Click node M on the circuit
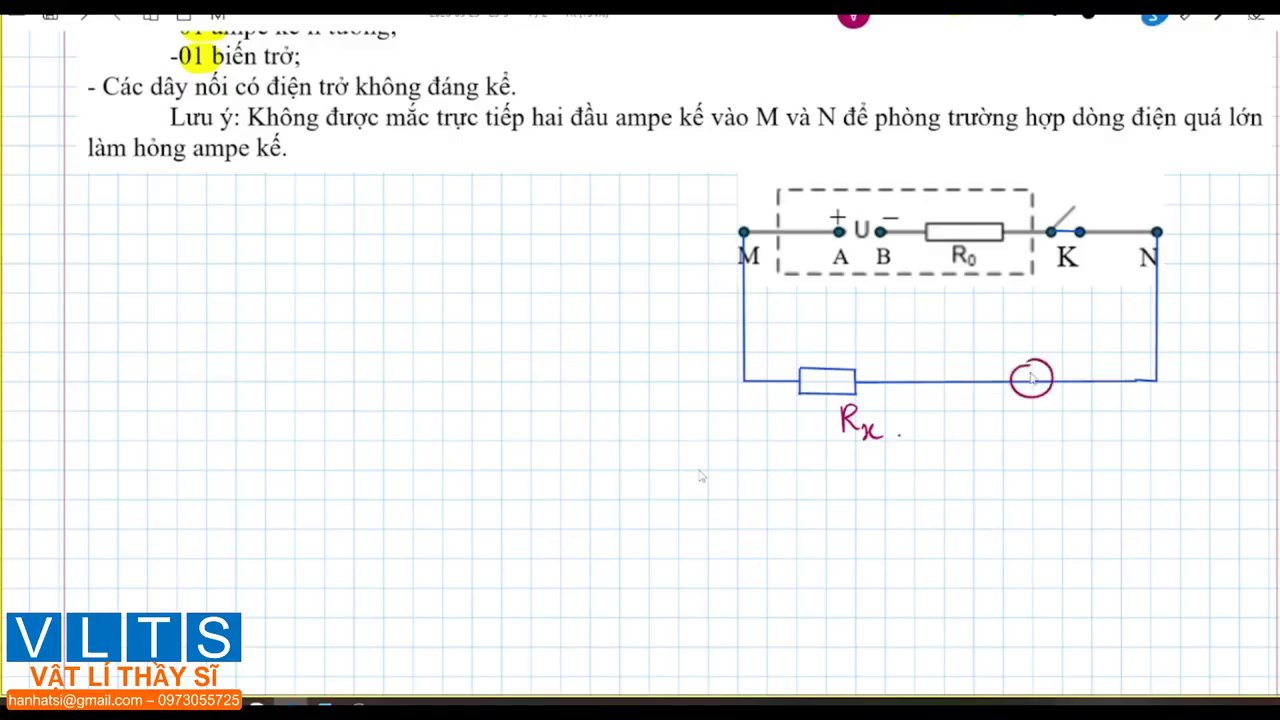Screen dimensions: 1280x720 pyautogui.click(x=744, y=232)
